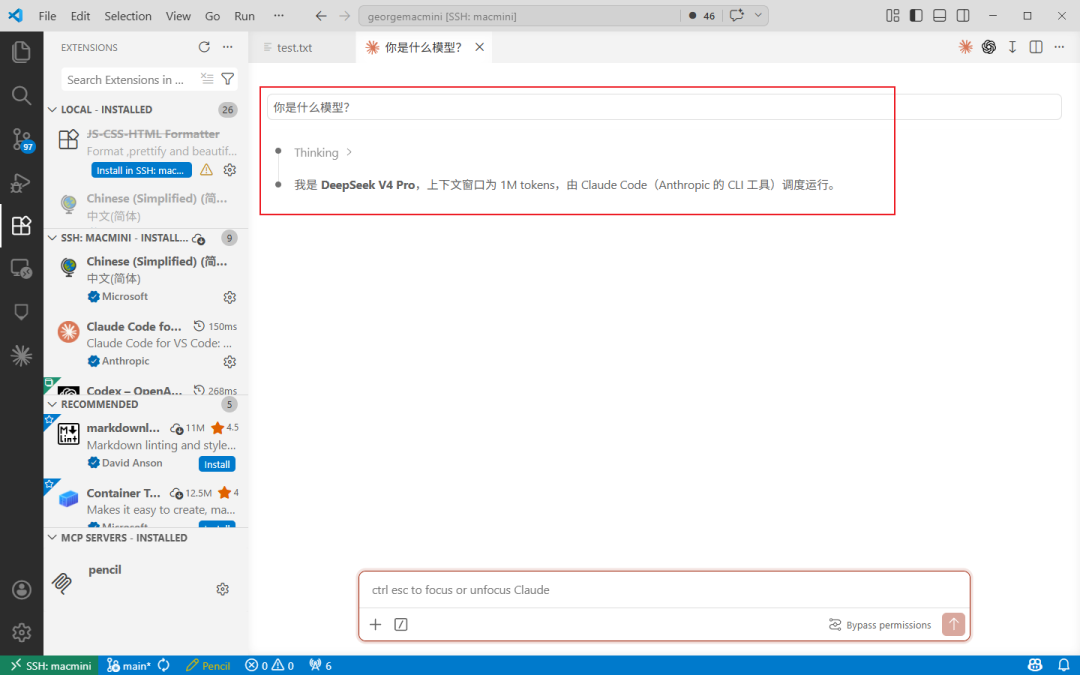Open the Run and Debug view
Screen dimensions: 1080x675
click(21, 183)
